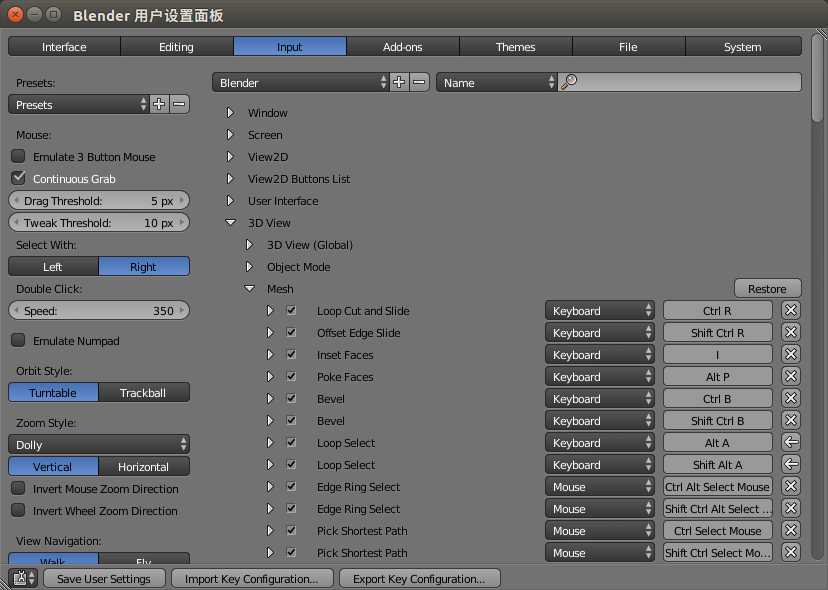The image size is (828, 590).
Task: Disable the Poke Faces keymap checkbox
Action: [x=291, y=377]
